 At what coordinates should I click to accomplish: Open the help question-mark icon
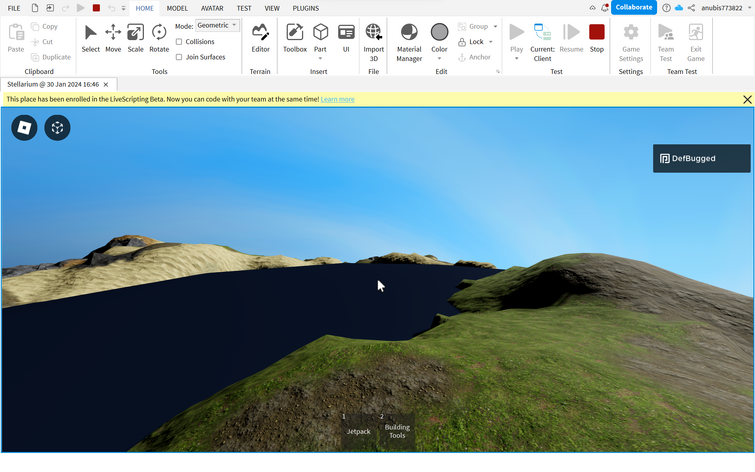[666, 8]
